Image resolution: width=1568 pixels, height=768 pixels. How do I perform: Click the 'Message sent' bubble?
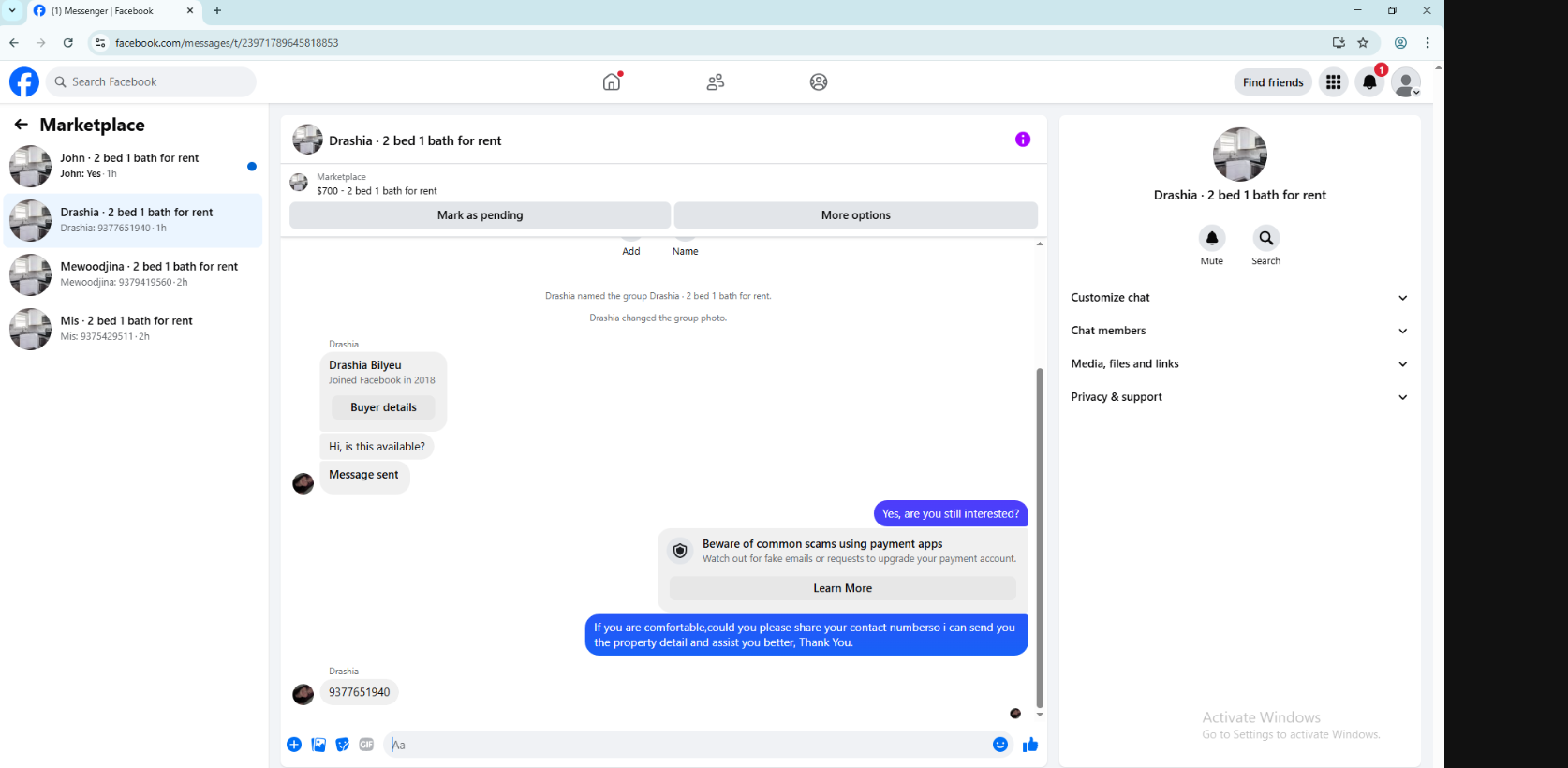pos(364,476)
